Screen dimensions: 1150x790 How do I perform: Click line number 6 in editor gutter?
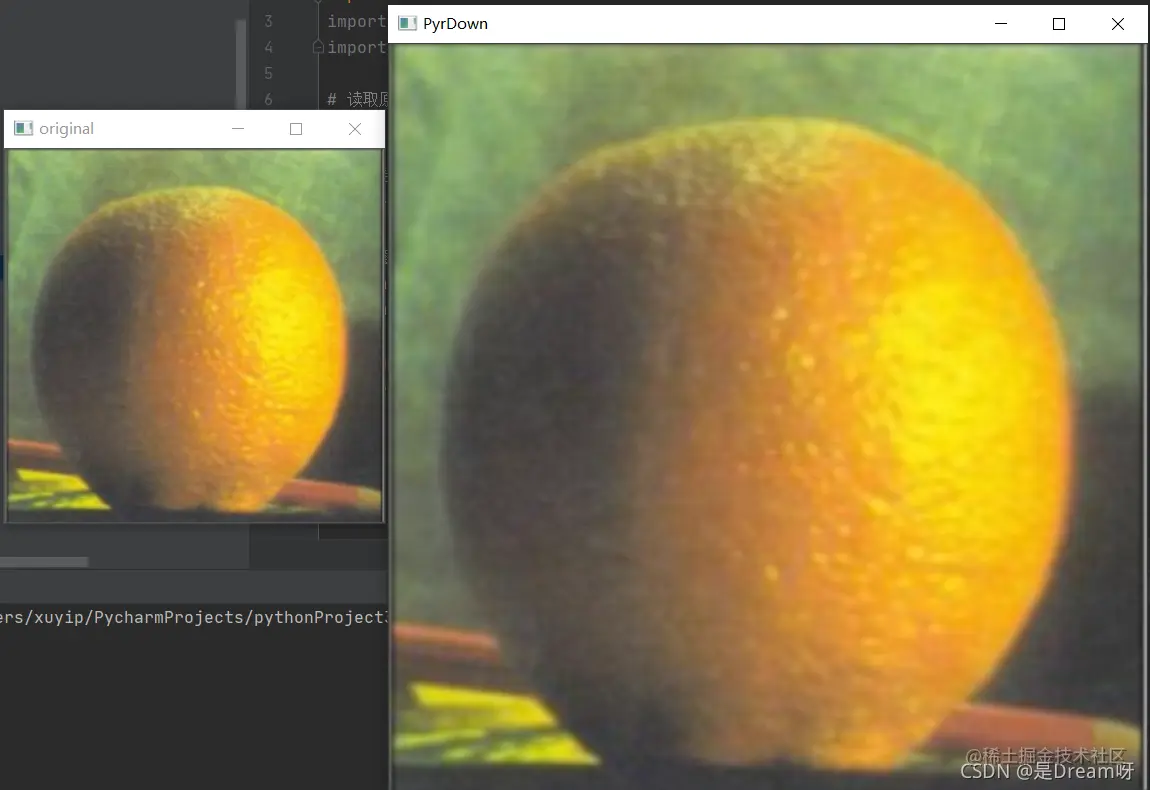pyautogui.click(x=268, y=99)
